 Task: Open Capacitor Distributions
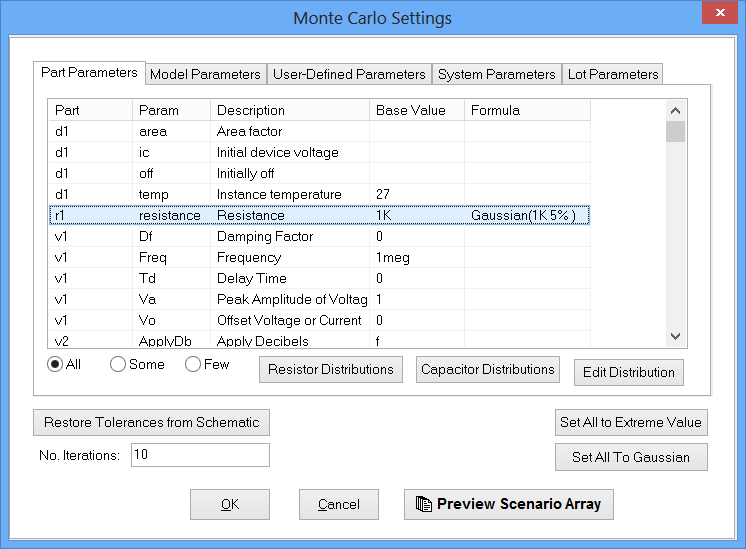(487, 369)
